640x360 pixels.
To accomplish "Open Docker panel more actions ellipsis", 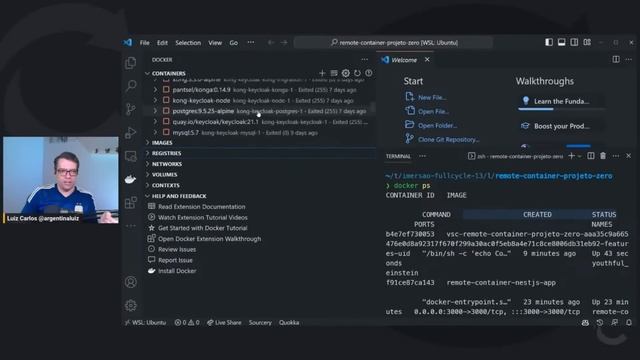I will tap(364, 60).
